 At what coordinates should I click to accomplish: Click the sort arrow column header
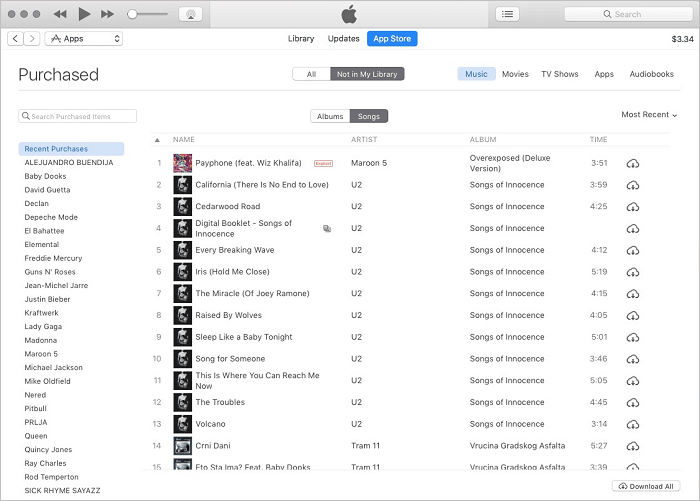[157, 140]
